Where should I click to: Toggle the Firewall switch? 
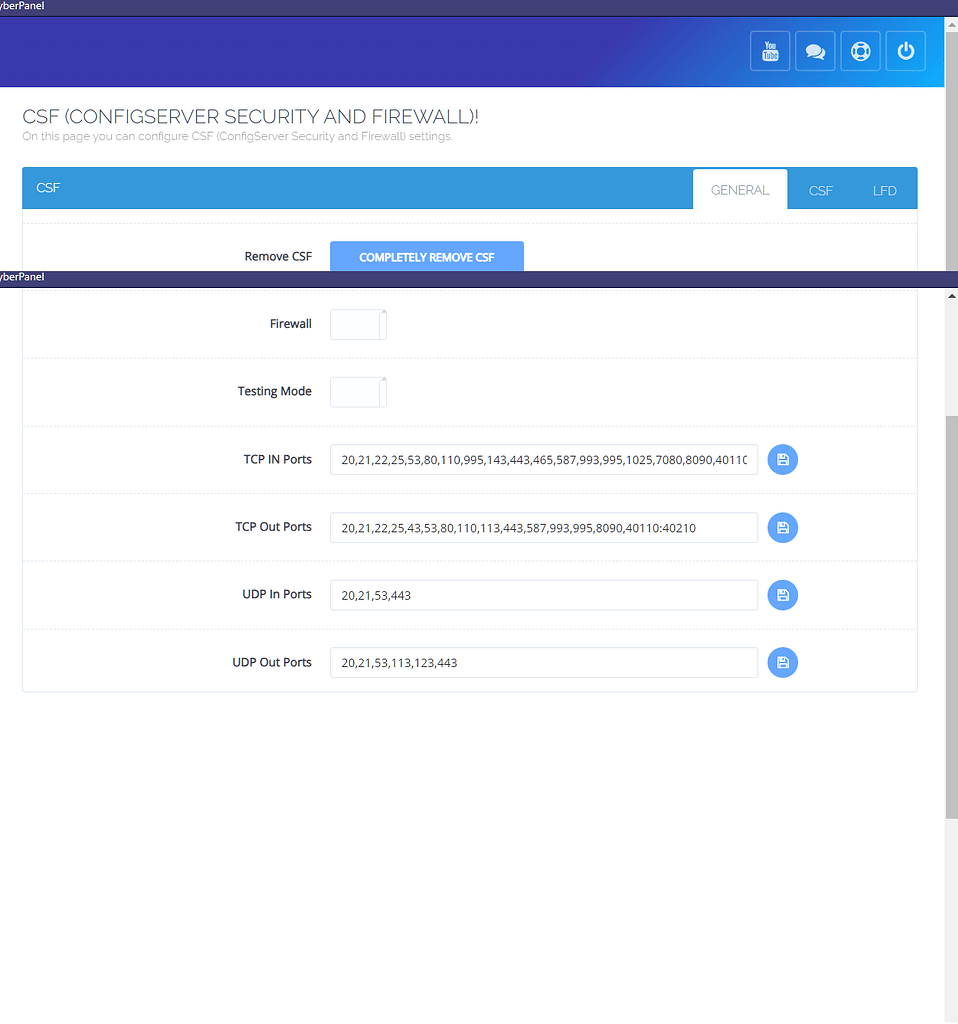pyautogui.click(x=359, y=325)
